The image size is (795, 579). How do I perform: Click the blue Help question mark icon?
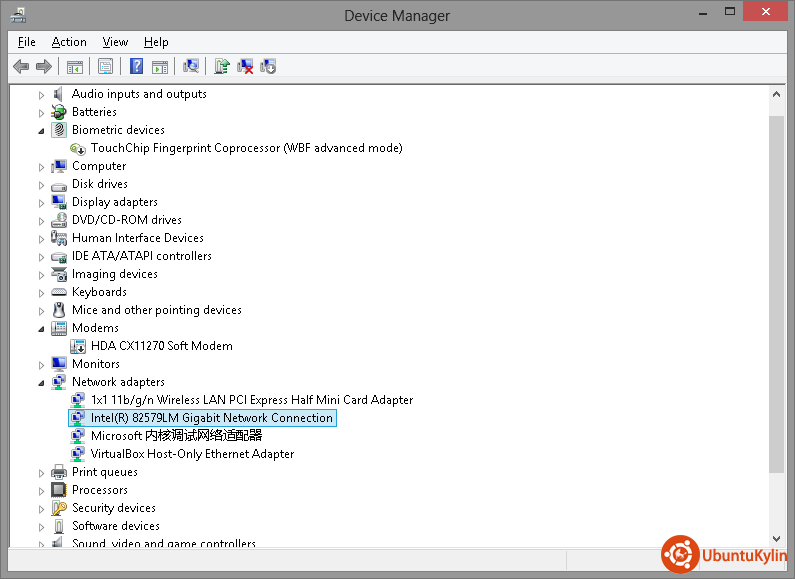(x=136, y=66)
